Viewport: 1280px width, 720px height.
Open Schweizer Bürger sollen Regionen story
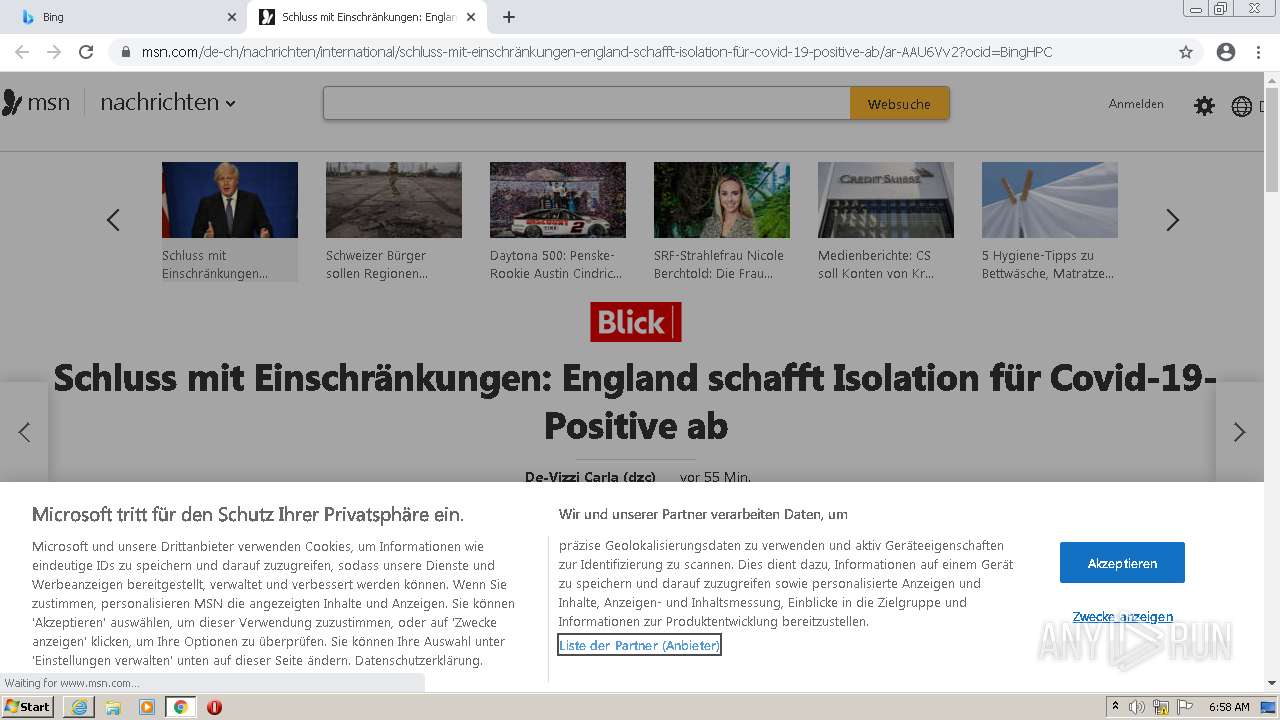[x=394, y=222]
